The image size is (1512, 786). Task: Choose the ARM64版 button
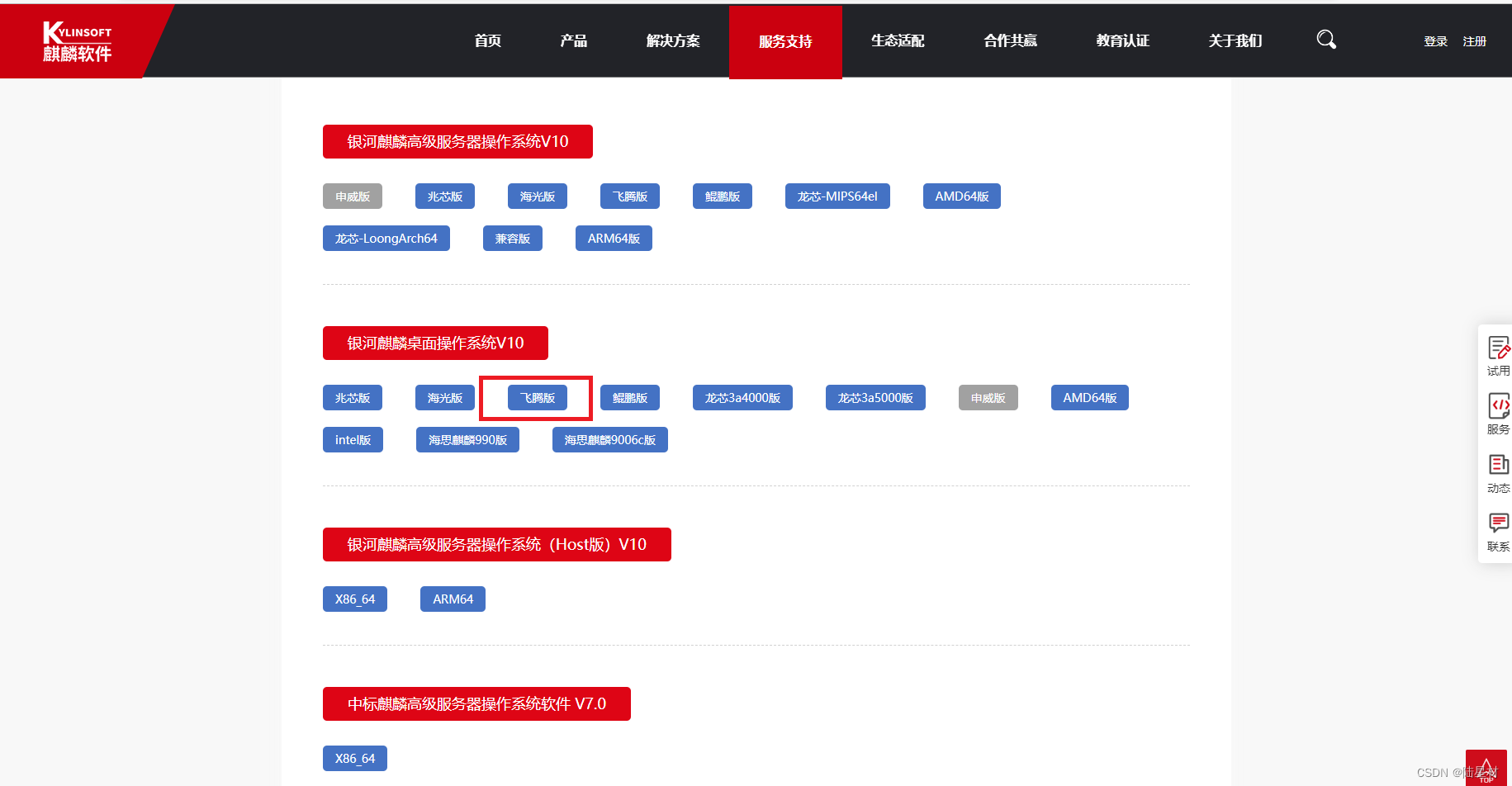pyautogui.click(x=614, y=239)
